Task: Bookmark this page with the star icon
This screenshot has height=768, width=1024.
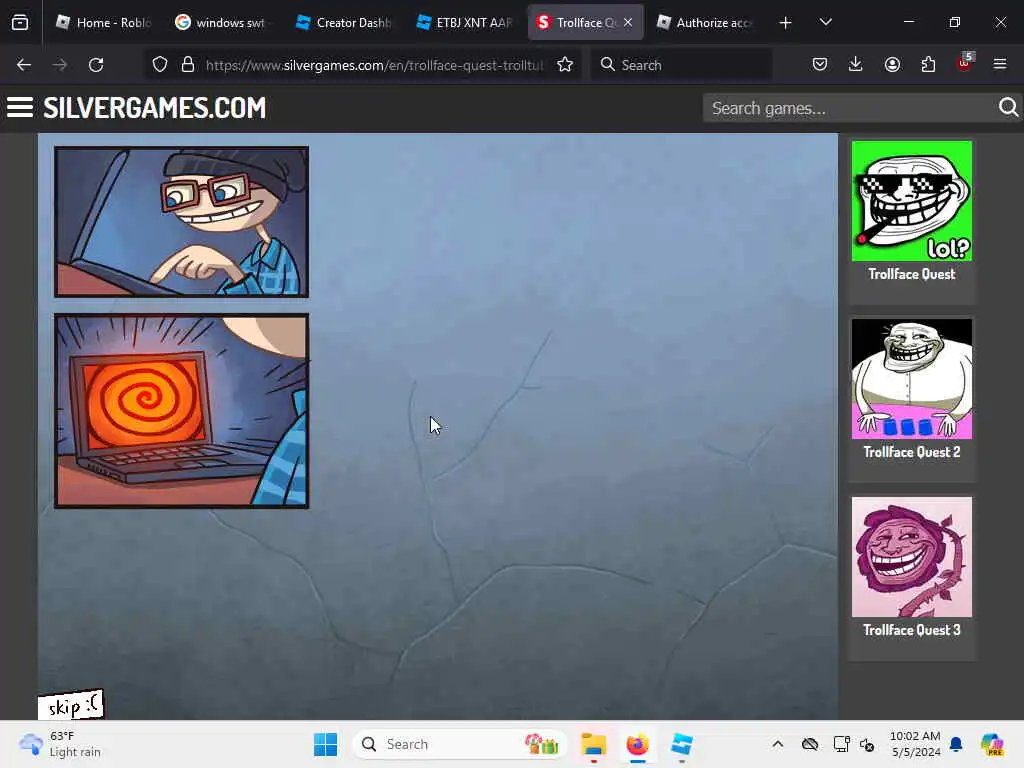Action: (565, 65)
